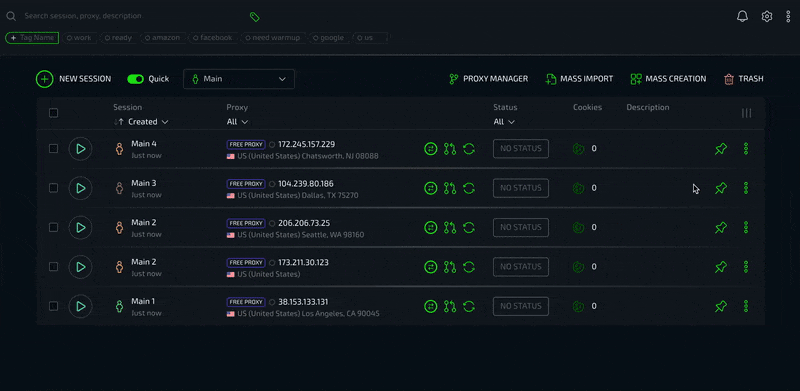Open the Proxy All filter dropdown

(x=237, y=122)
